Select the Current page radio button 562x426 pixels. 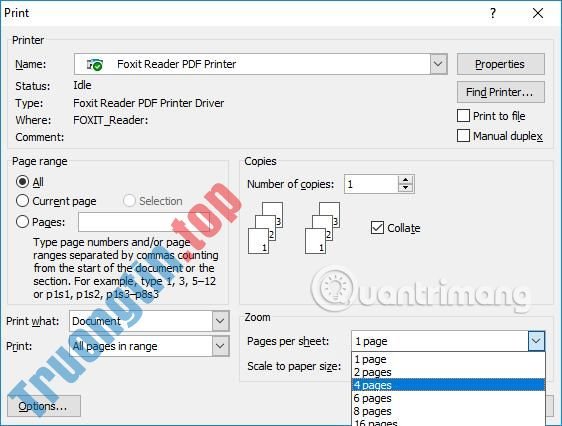22,201
